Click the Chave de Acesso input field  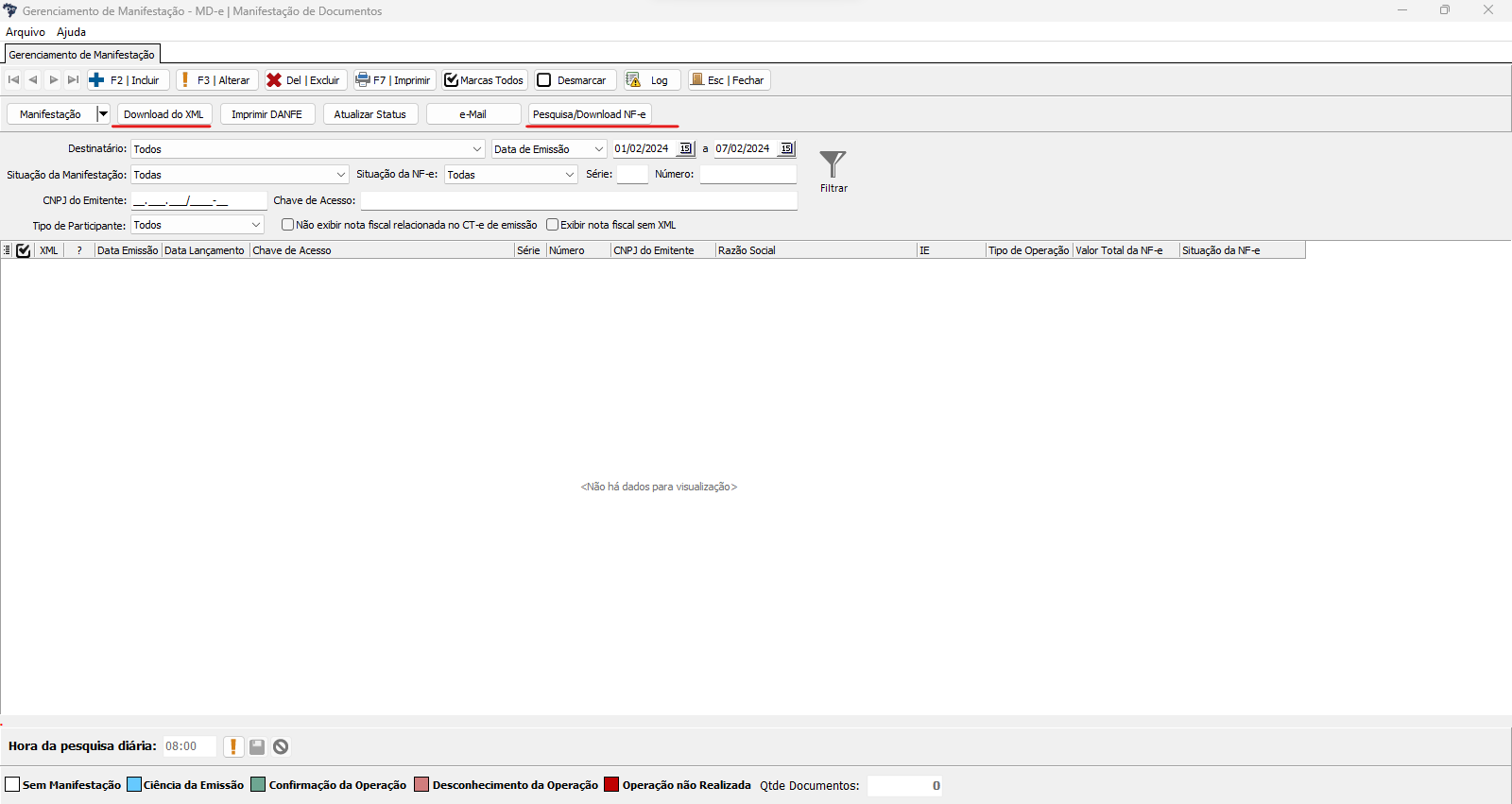point(578,200)
